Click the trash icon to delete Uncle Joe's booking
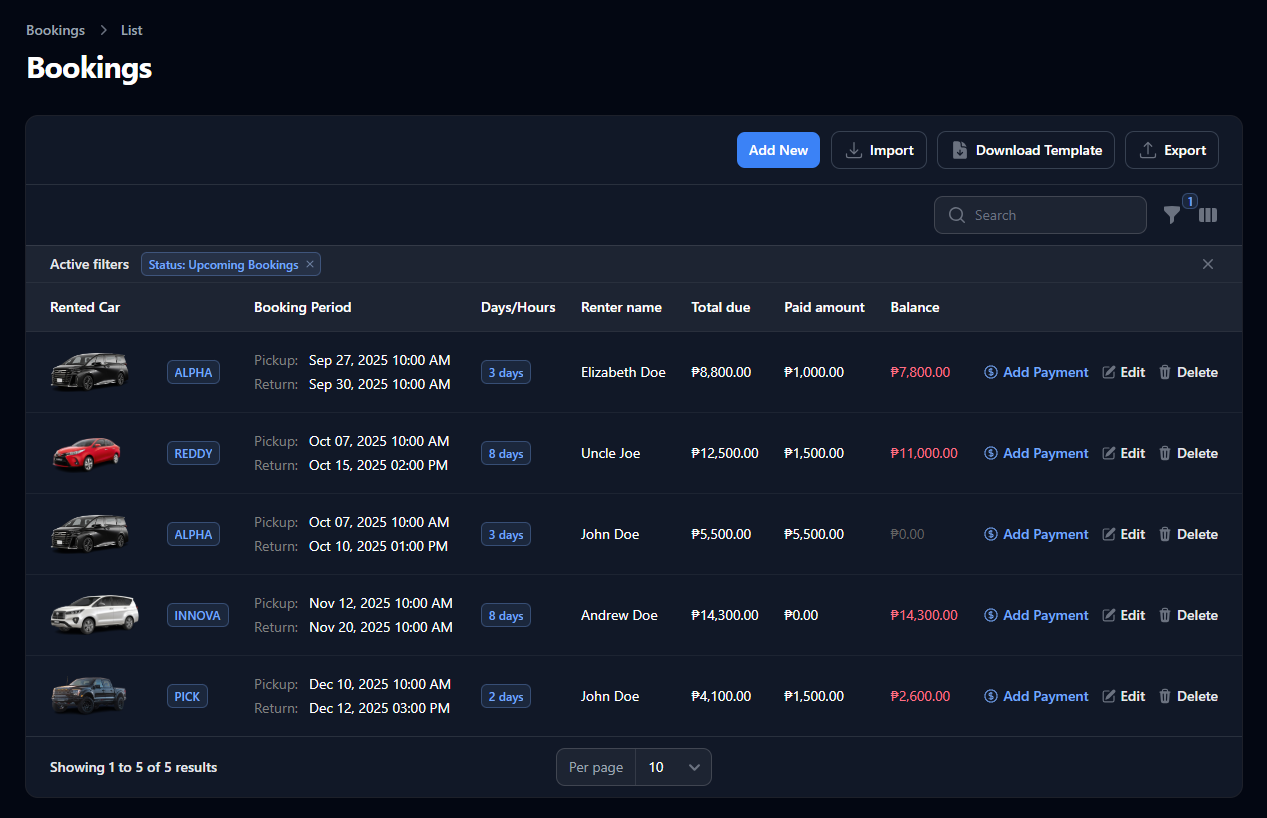 coord(1164,453)
